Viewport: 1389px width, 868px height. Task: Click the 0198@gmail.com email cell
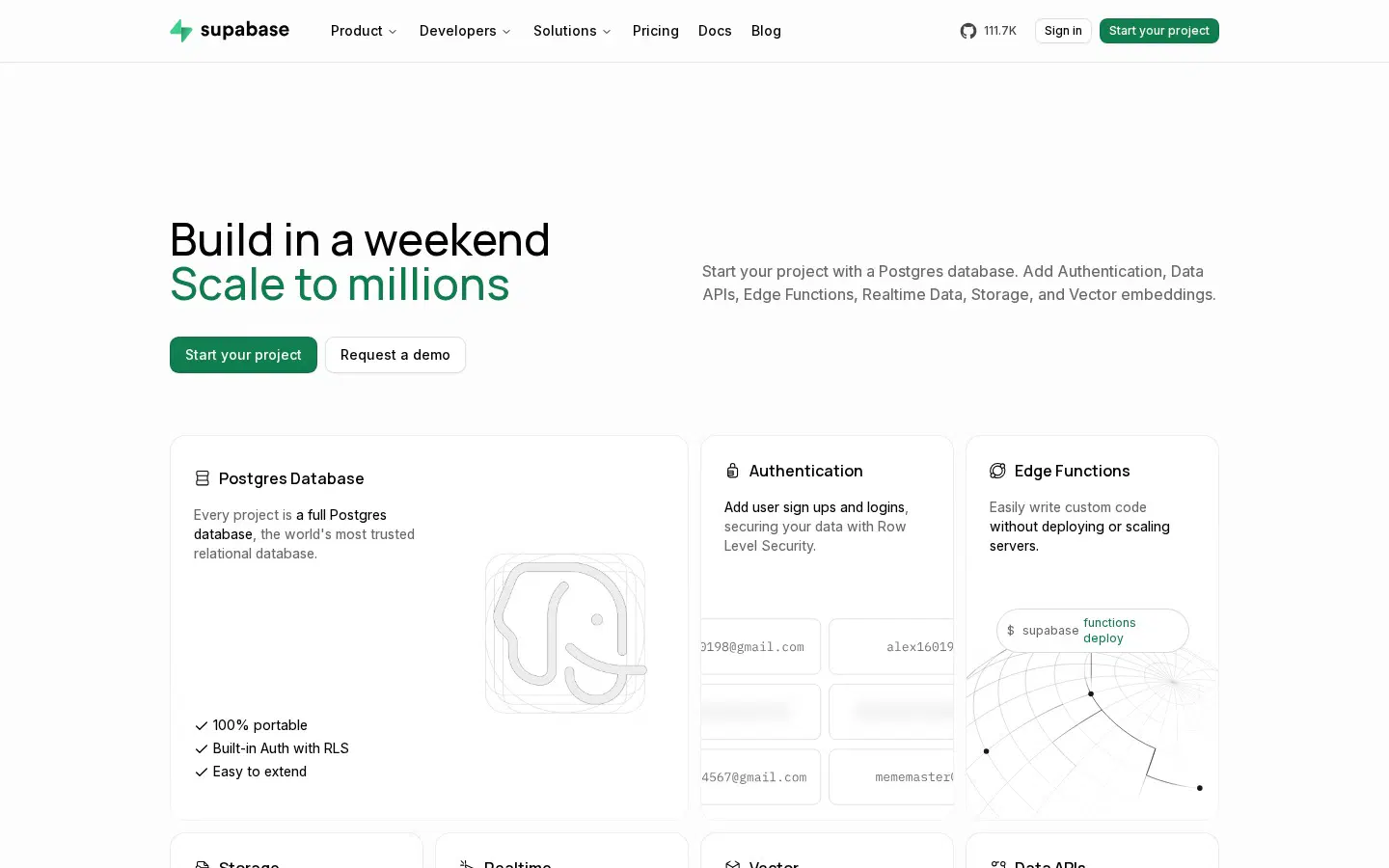(x=761, y=646)
